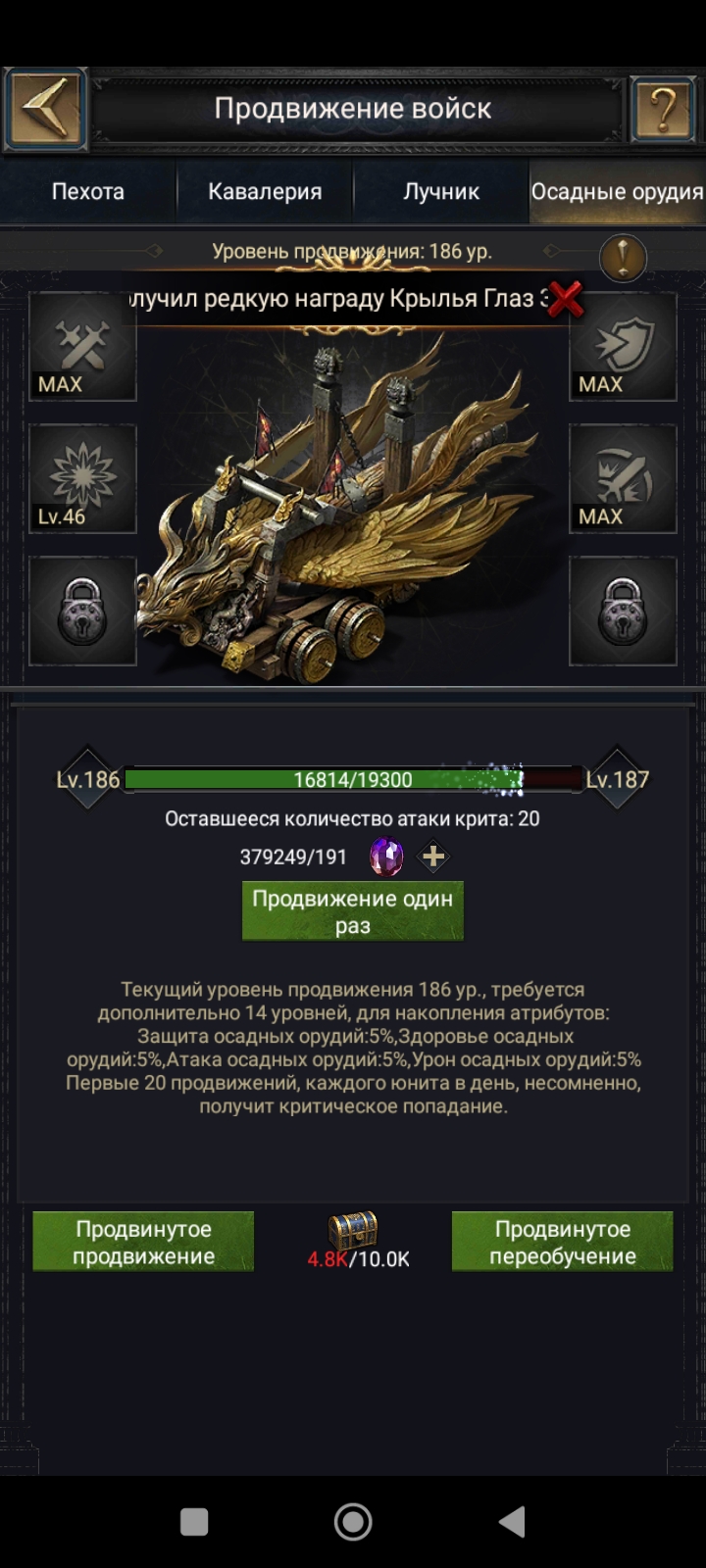Switch to the Лучник tab
This screenshot has height=1568, width=706.
pos(441,191)
